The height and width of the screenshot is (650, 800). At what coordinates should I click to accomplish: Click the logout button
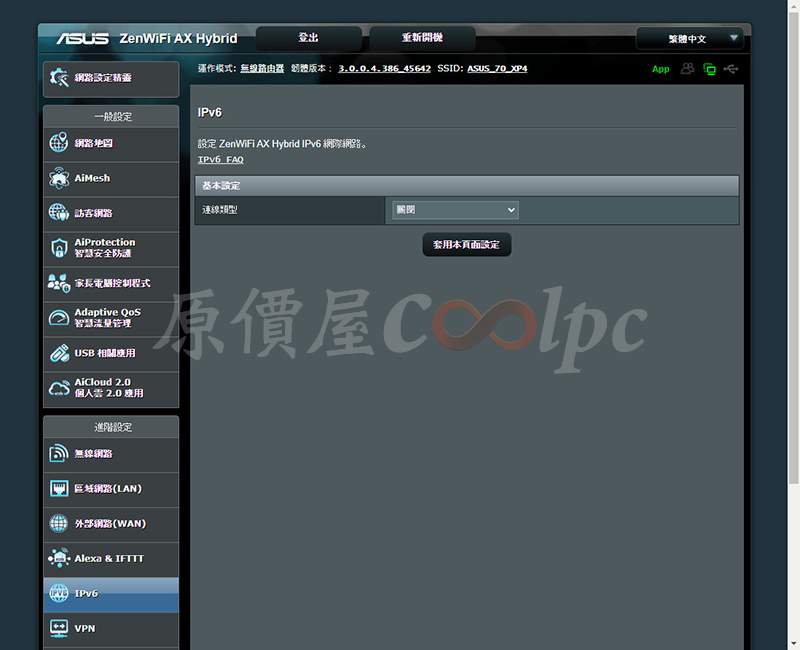[309, 38]
